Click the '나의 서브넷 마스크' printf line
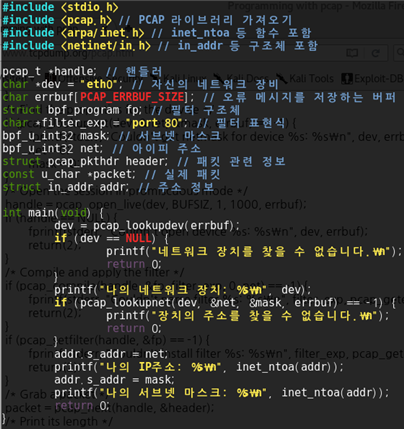Image resolution: width=404 pixels, height=433 pixels. coord(221,393)
